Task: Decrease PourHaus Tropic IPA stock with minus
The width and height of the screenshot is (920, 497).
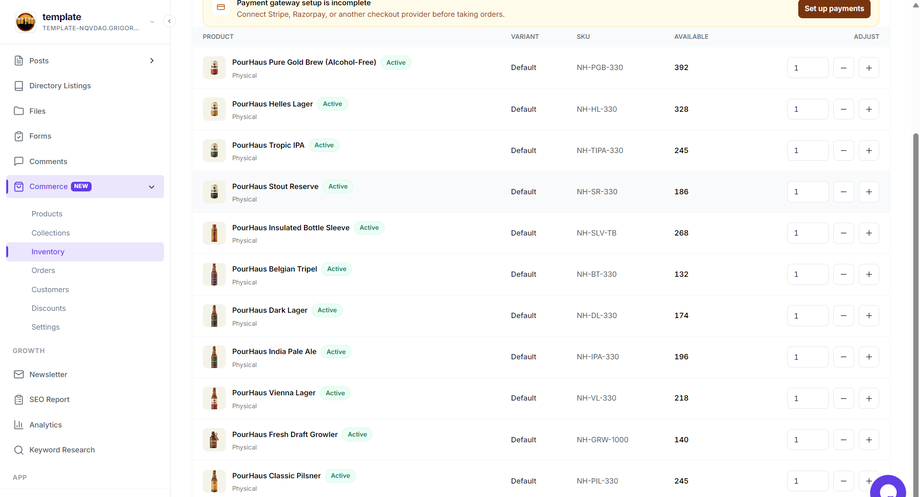Action: tap(843, 151)
